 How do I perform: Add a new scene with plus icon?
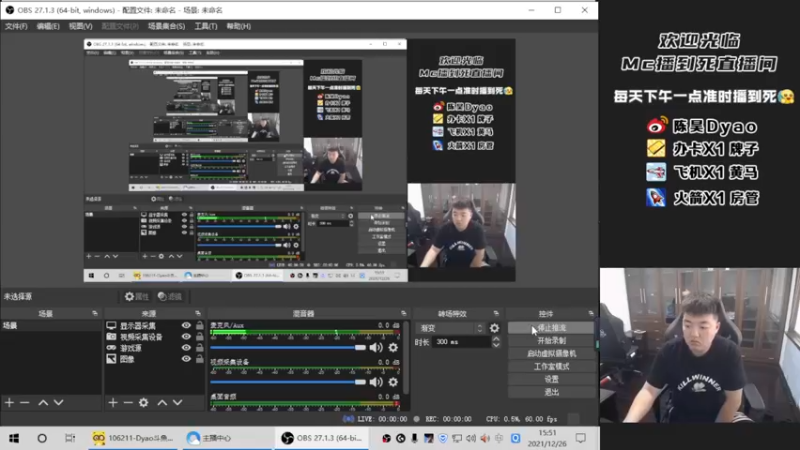(x=9, y=403)
